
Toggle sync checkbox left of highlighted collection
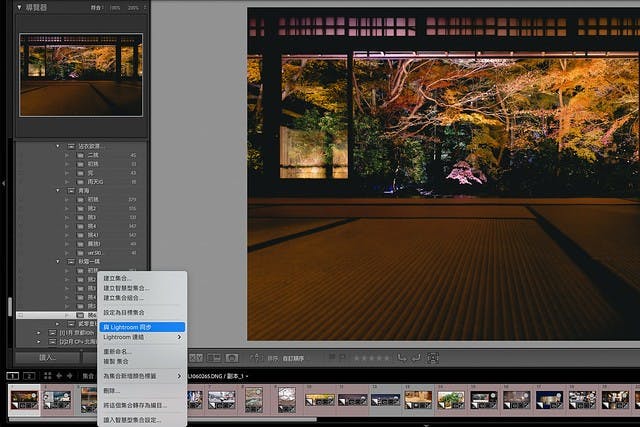point(20,315)
